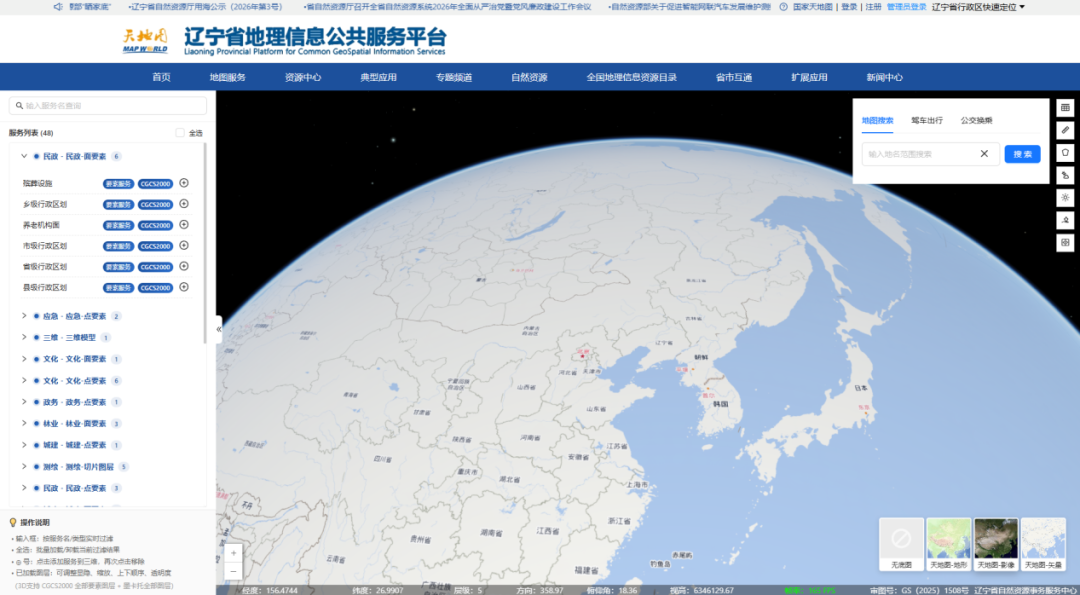Expand the 文化 - 文化-面要素 group
Viewport: 1080px width, 595px height.
[24, 359]
